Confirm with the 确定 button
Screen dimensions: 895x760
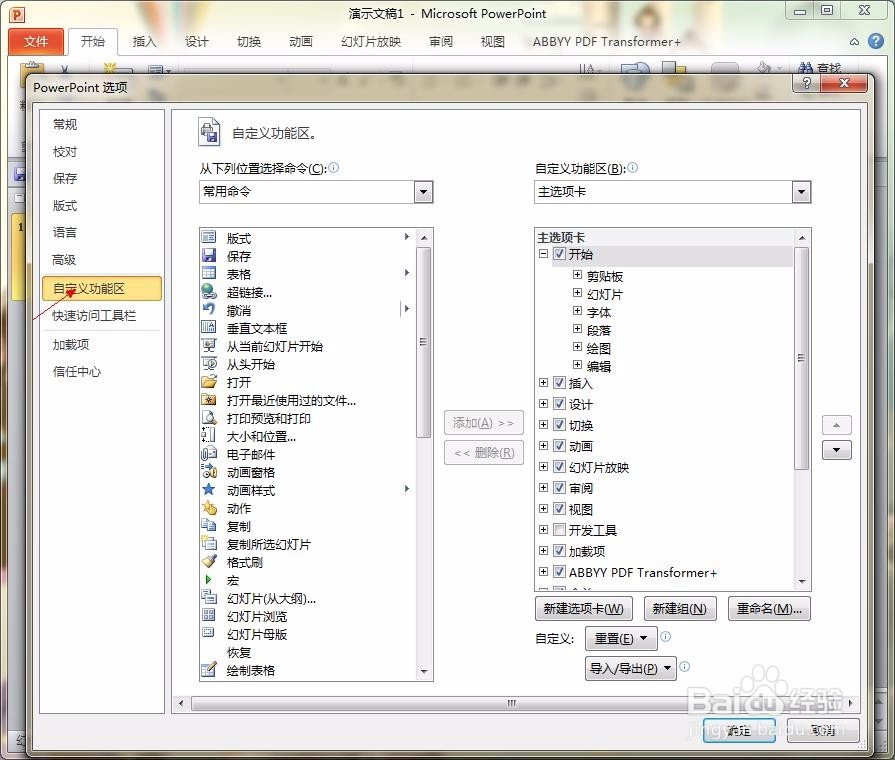(739, 730)
